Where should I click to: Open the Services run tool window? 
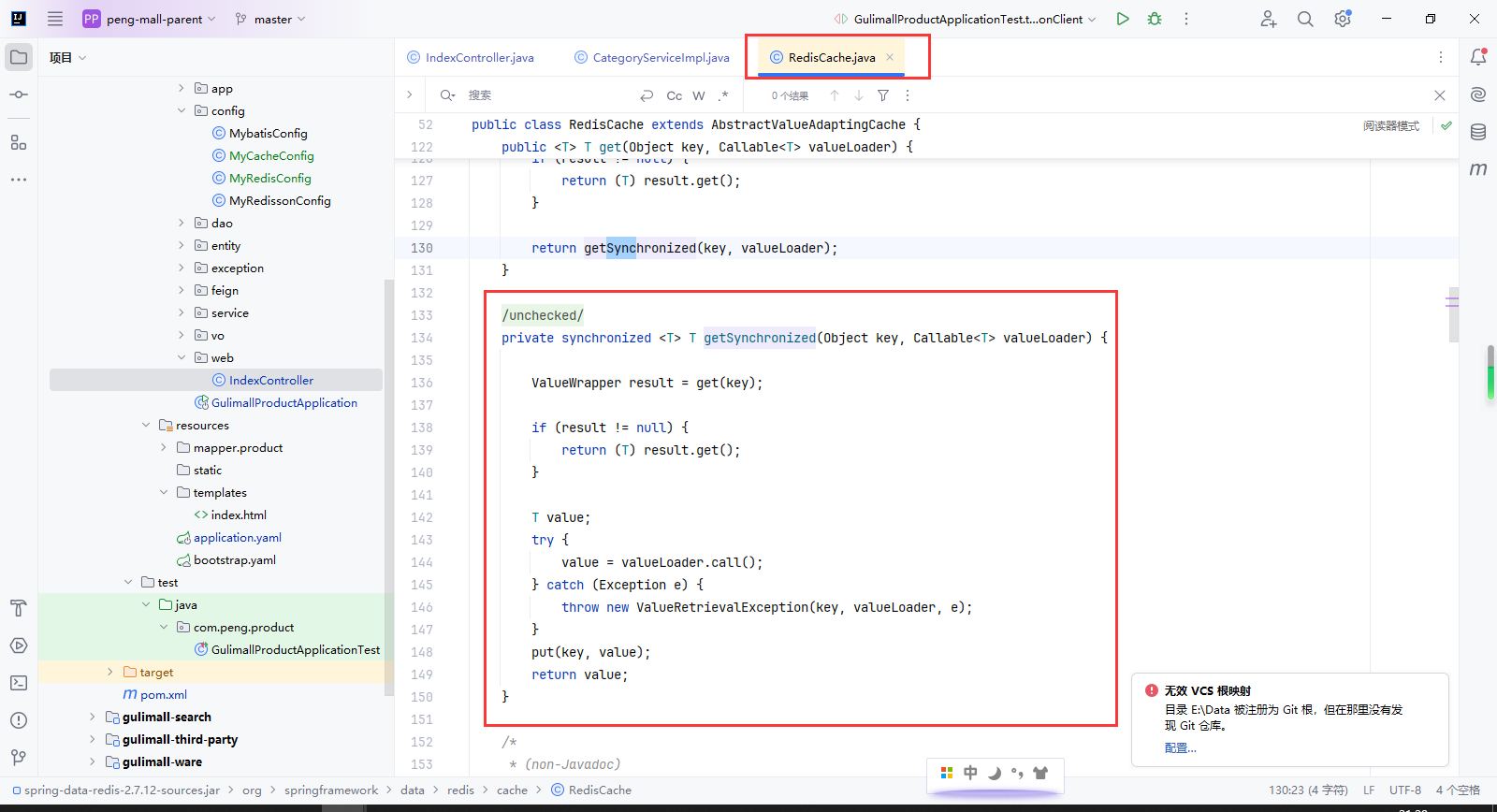click(19, 645)
